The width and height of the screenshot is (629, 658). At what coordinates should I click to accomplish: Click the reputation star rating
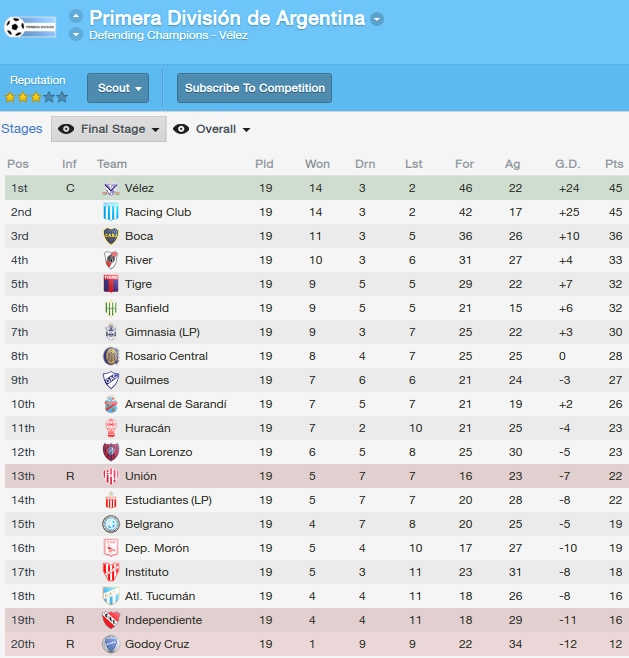pos(36,97)
